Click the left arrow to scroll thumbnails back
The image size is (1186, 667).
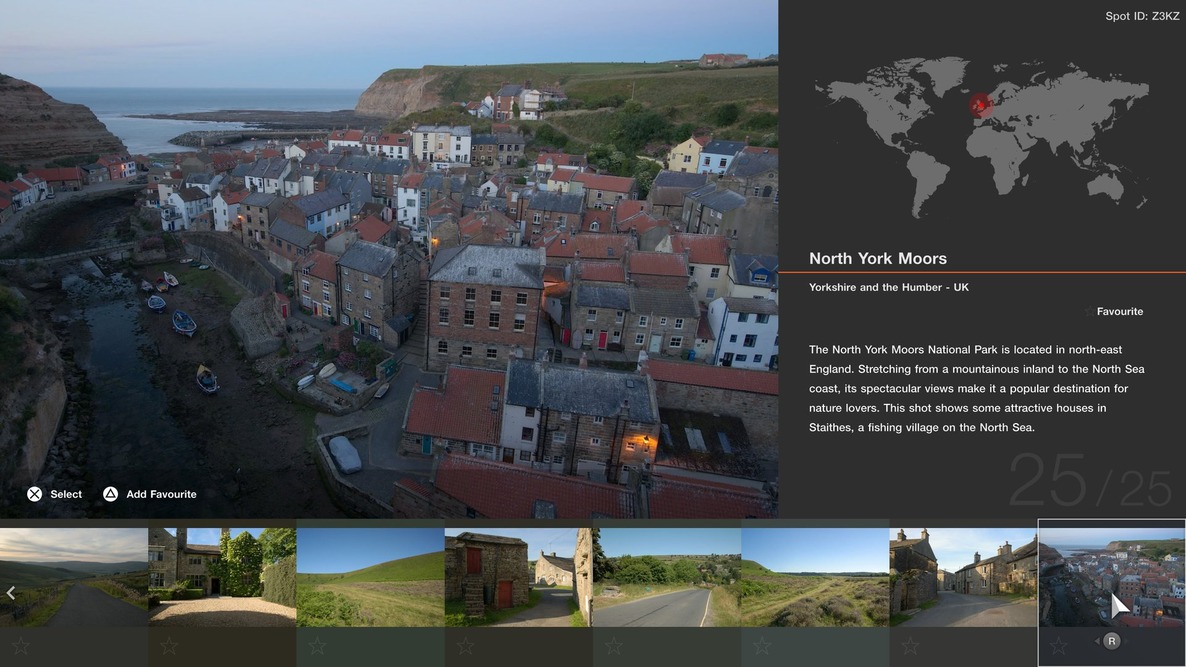11,593
